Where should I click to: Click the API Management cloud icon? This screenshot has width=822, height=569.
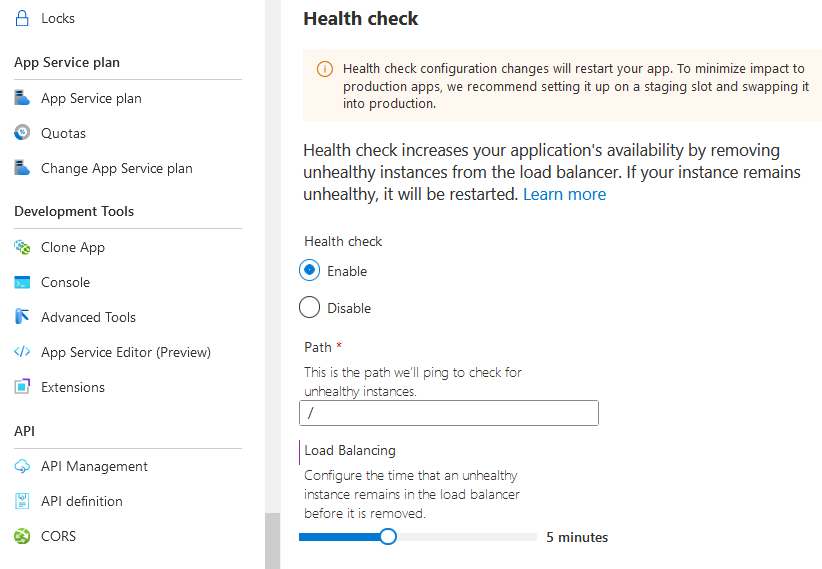[22, 466]
